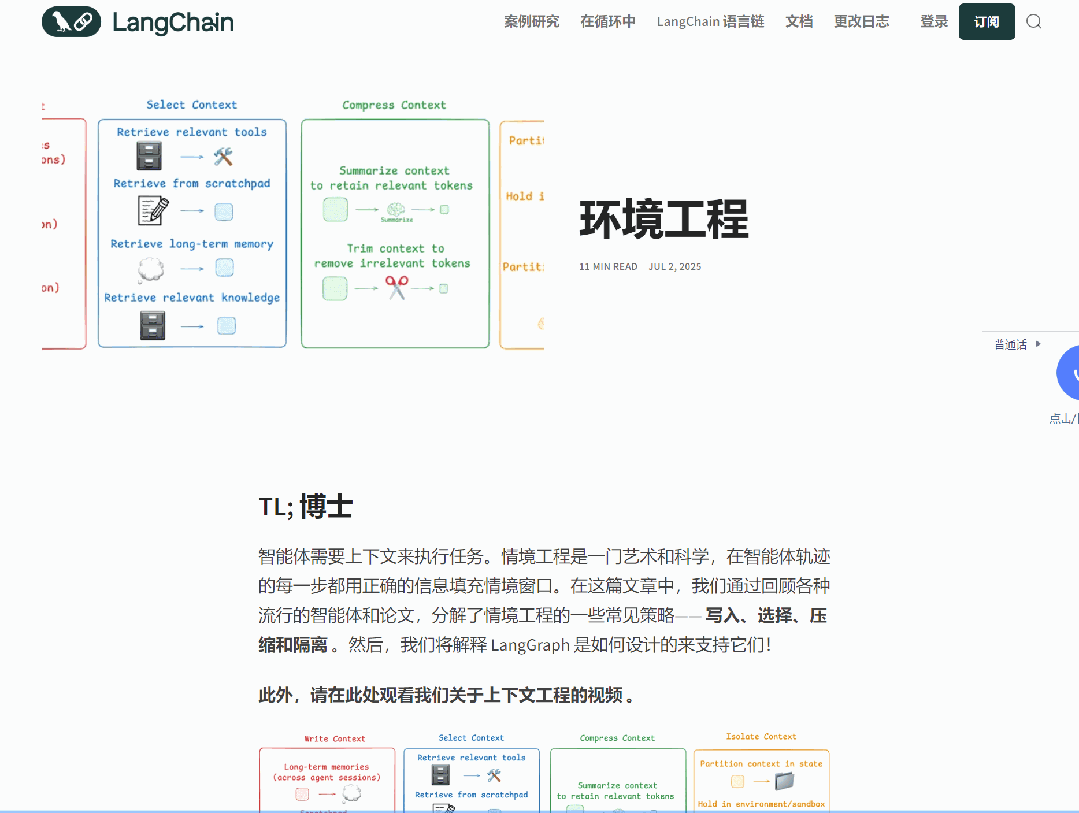
Task: Click the video sentence starting with 此外
Action: pos(445,695)
